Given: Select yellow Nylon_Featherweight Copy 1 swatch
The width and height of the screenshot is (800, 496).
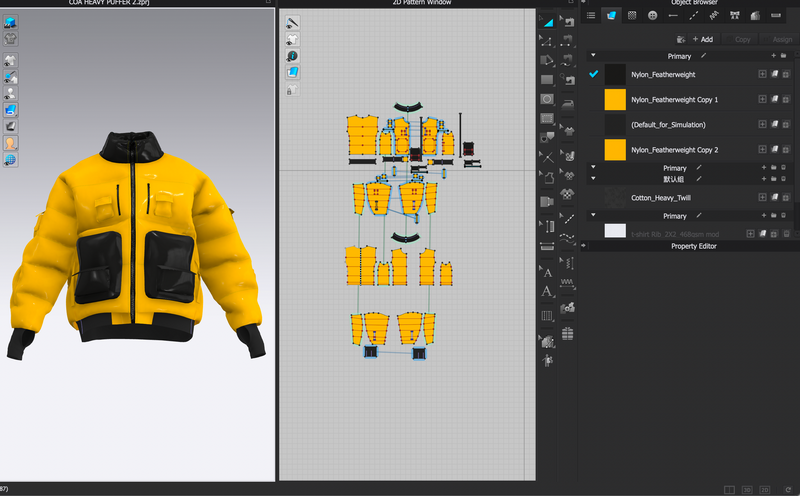Looking at the screenshot, I should pyautogui.click(x=615, y=100).
